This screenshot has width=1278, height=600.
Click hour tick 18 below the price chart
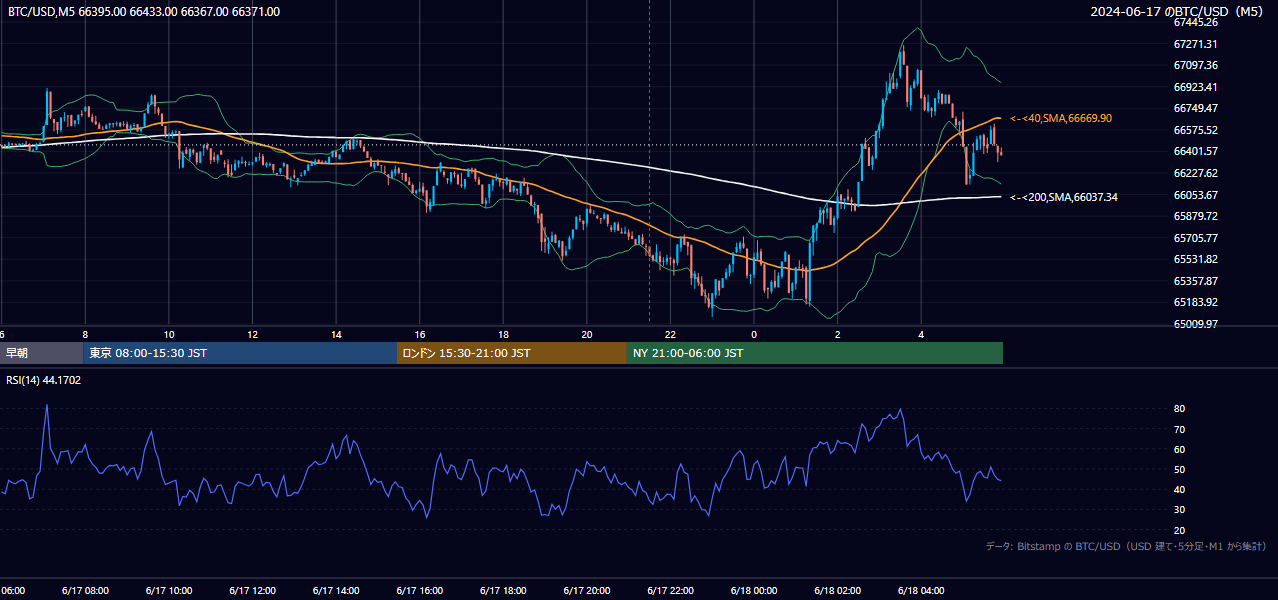pyautogui.click(x=503, y=334)
